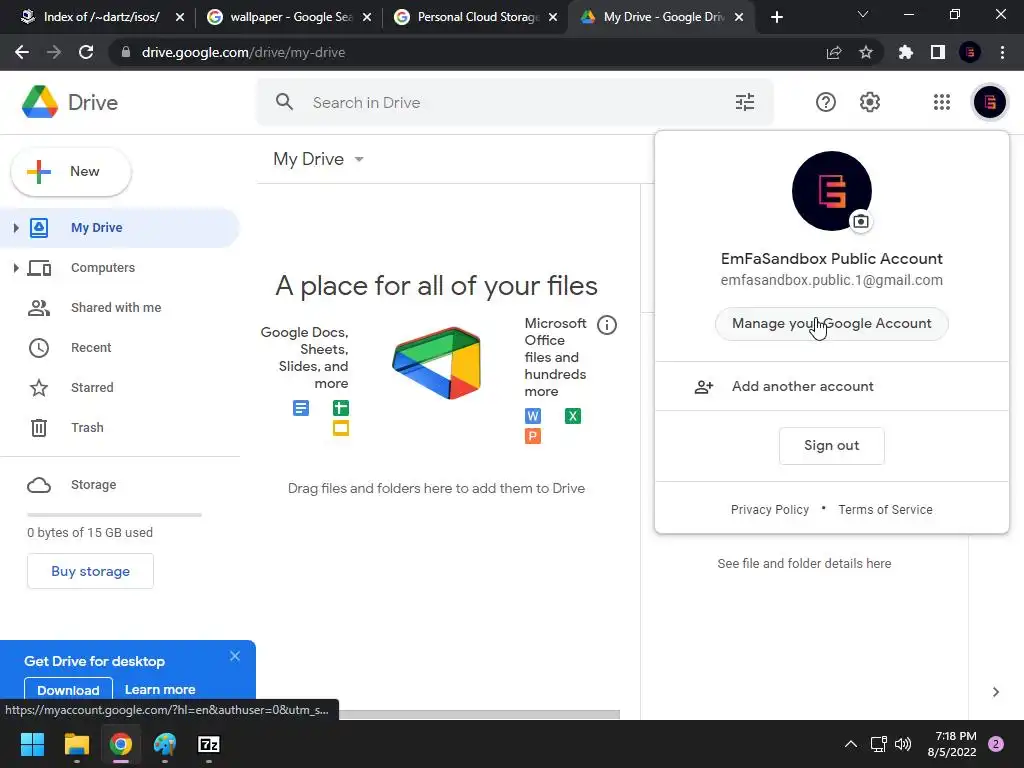Image resolution: width=1024 pixels, height=768 pixels.
Task: Dismiss Get Drive for desktop banner
Action: click(x=234, y=656)
